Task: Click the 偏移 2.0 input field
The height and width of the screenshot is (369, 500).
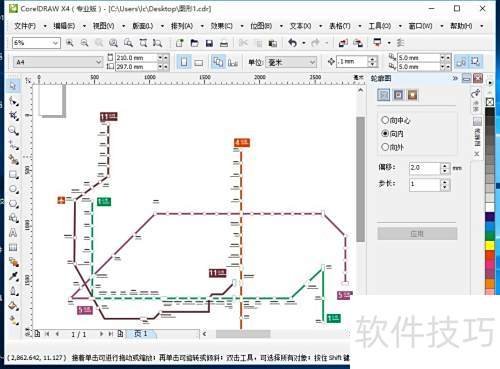Action: [x=425, y=168]
